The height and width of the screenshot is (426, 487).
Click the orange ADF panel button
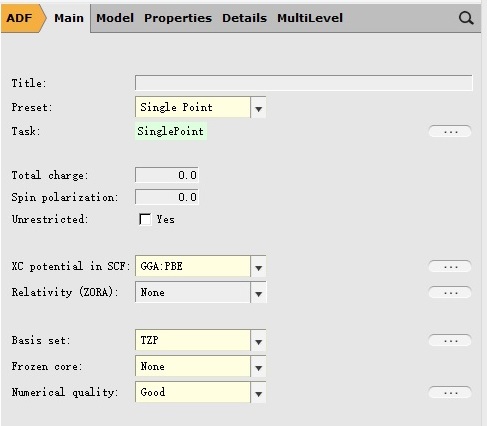pos(23,18)
